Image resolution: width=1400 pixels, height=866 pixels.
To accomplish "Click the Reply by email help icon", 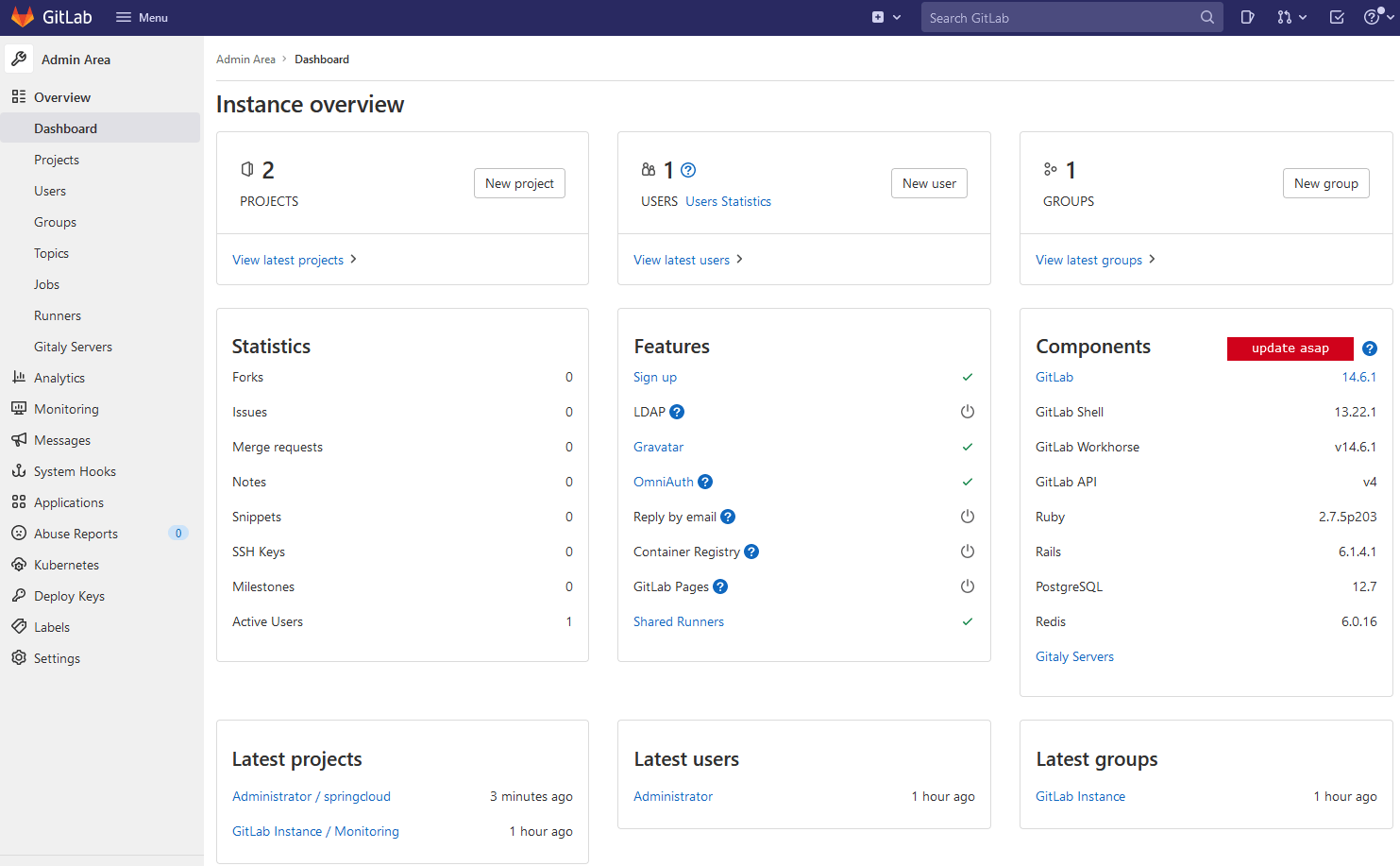I will tap(728, 517).
